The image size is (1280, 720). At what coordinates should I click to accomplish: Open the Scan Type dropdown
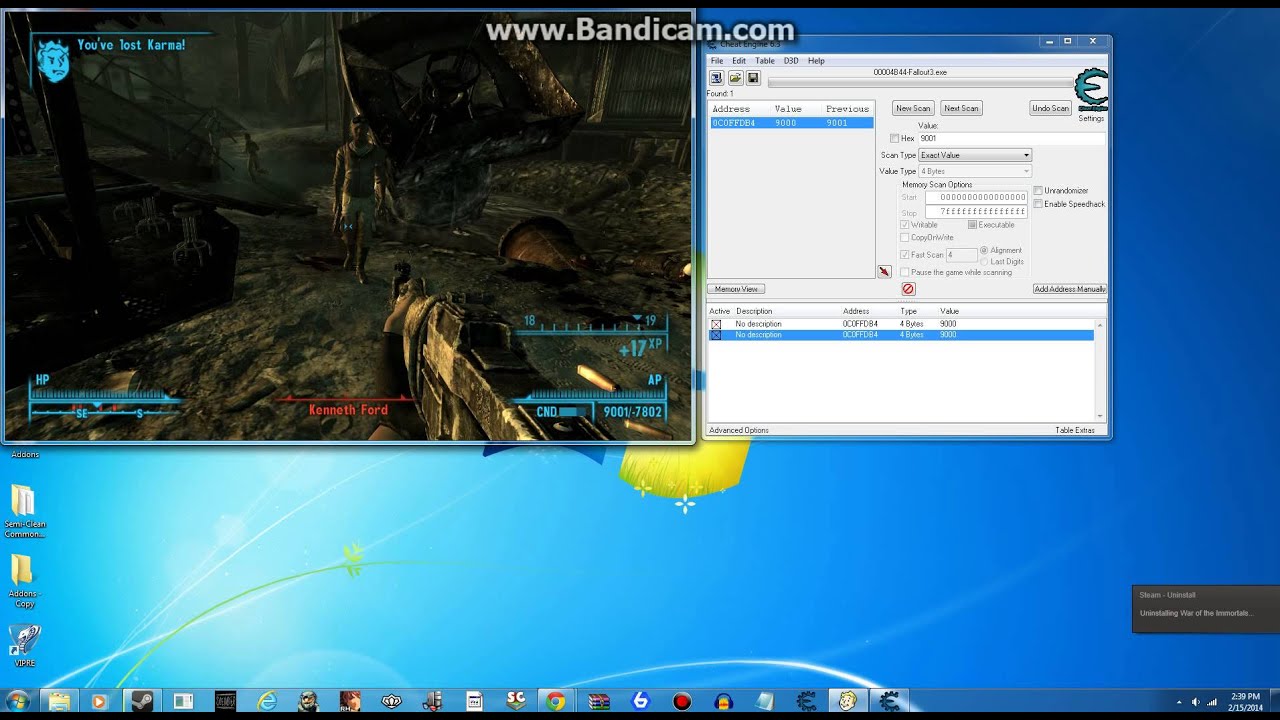pyautogui.click(x=975, y=155)
